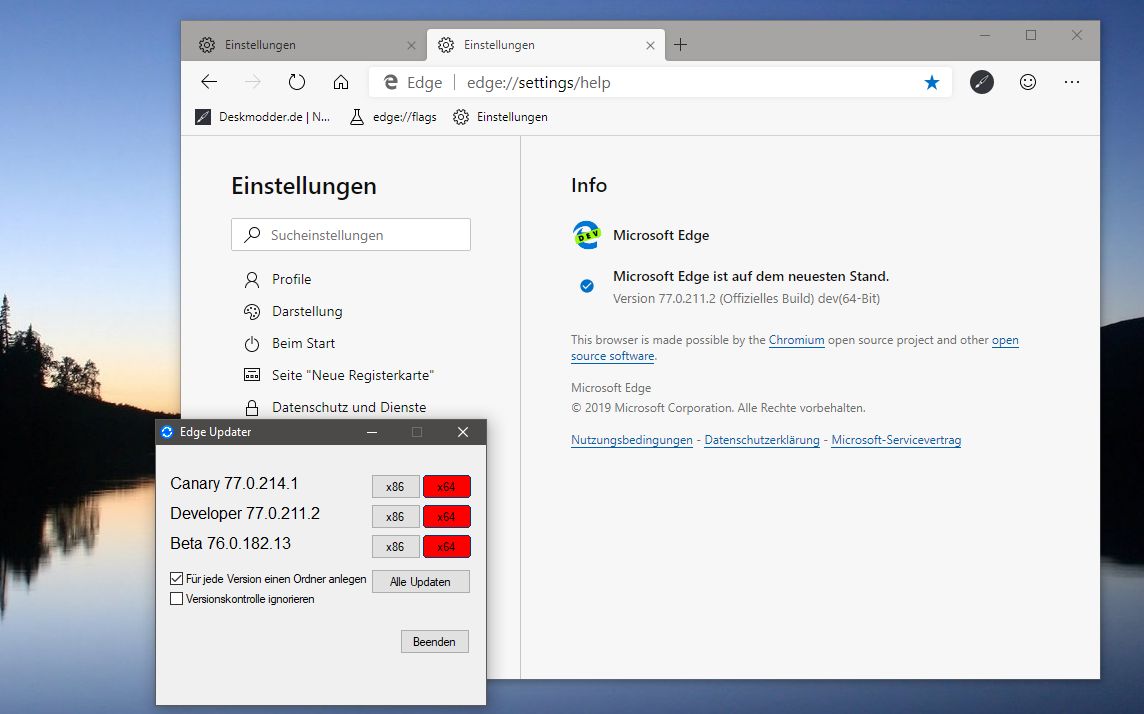The height and width of the screenshot is (714, 1144).
Task: Click the Beta 76.0.182.13 label
Action: point(231,543)
